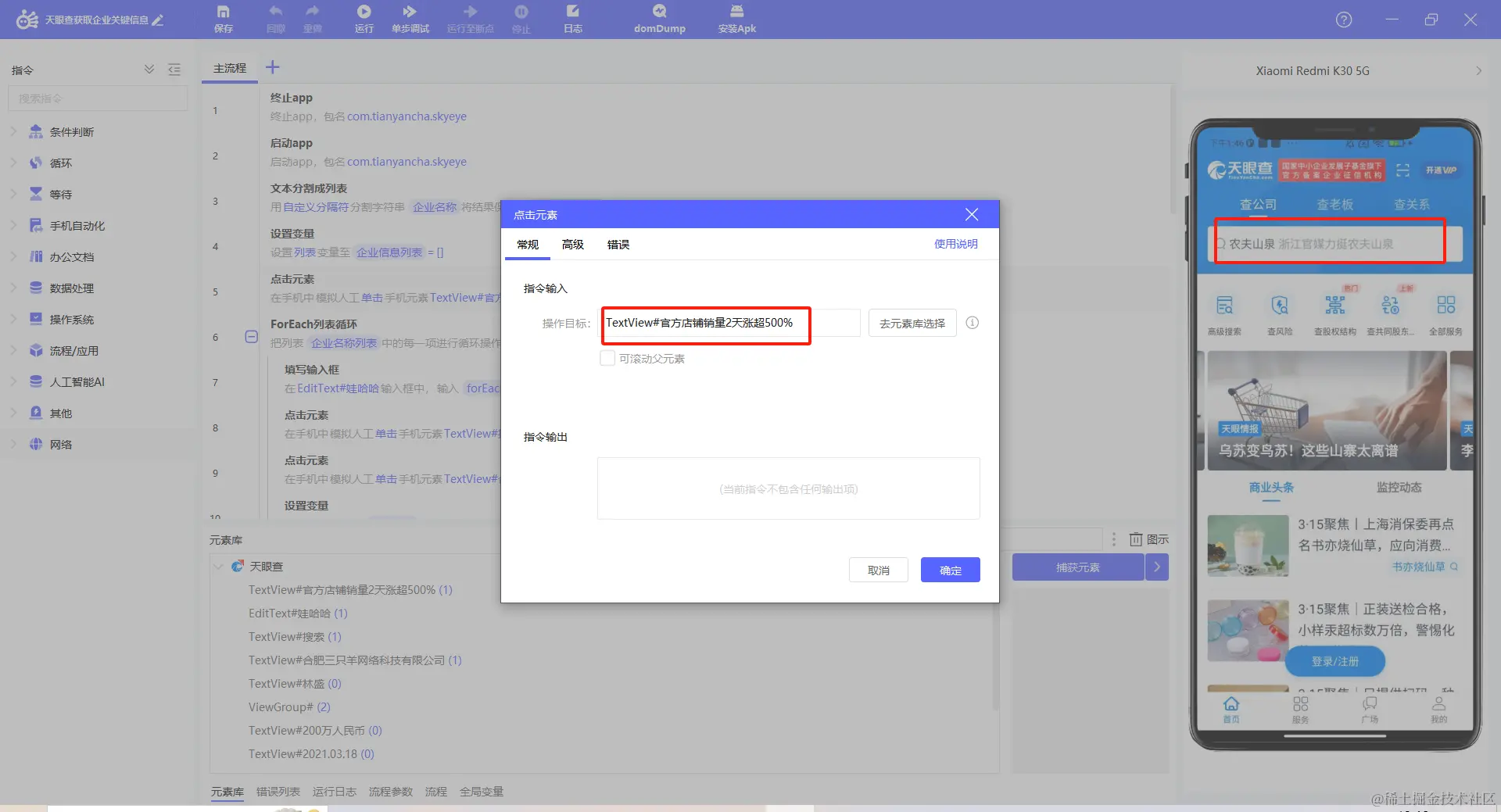Expand the 数据处理 command category
The height and width of the screenshot is (812, 1501).
[x=13, y=288]
